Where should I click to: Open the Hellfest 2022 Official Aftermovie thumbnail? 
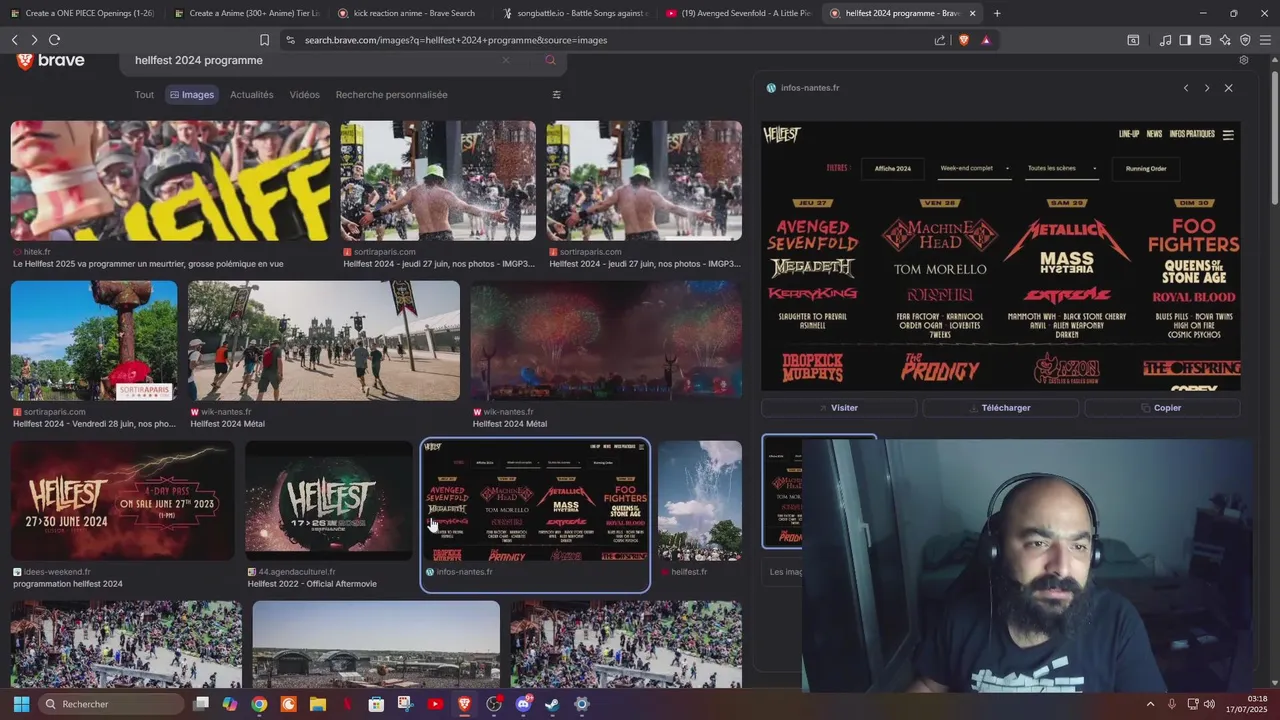point(329,501)
